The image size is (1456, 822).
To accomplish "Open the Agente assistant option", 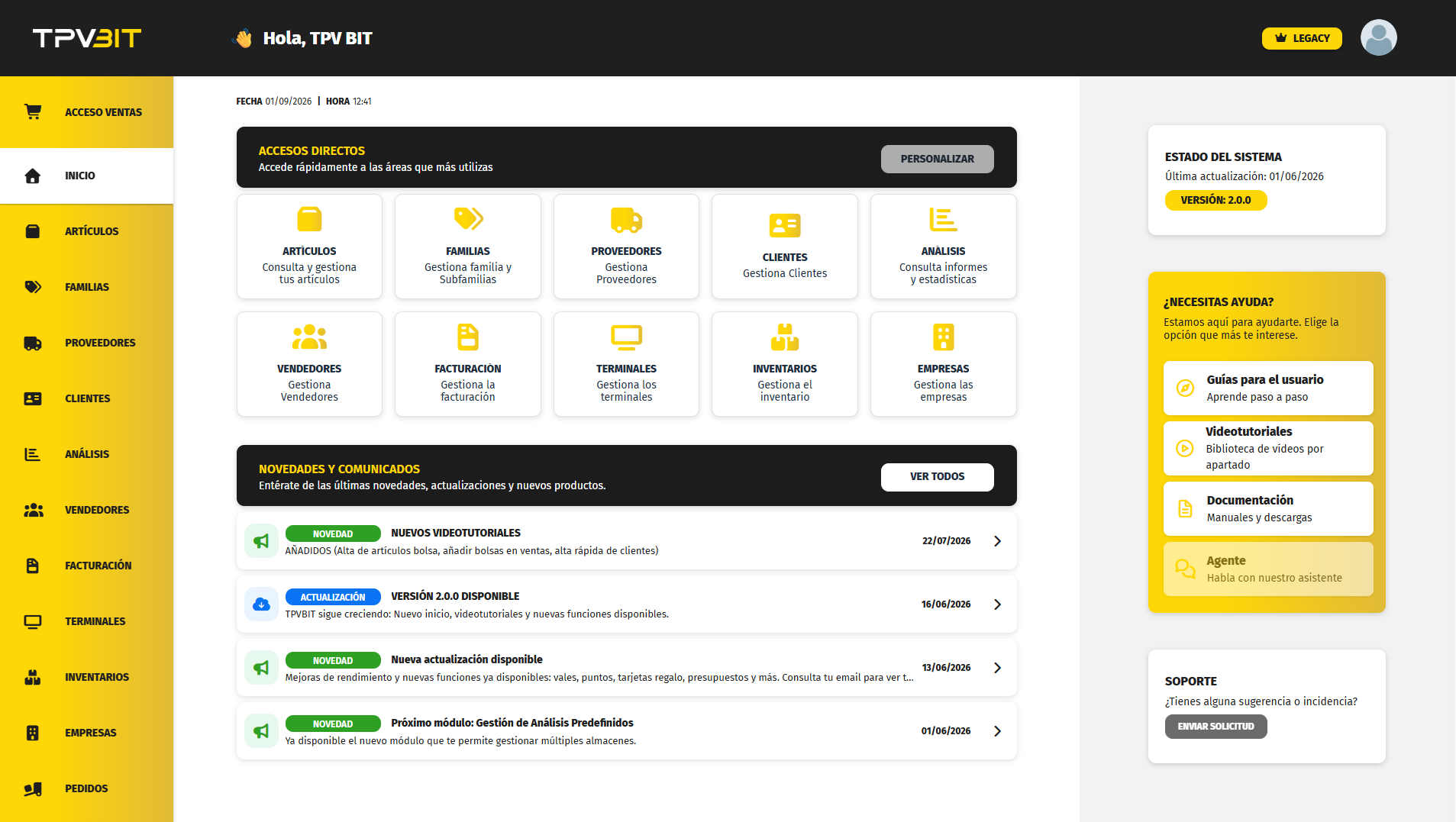I will pos(1268,569).
